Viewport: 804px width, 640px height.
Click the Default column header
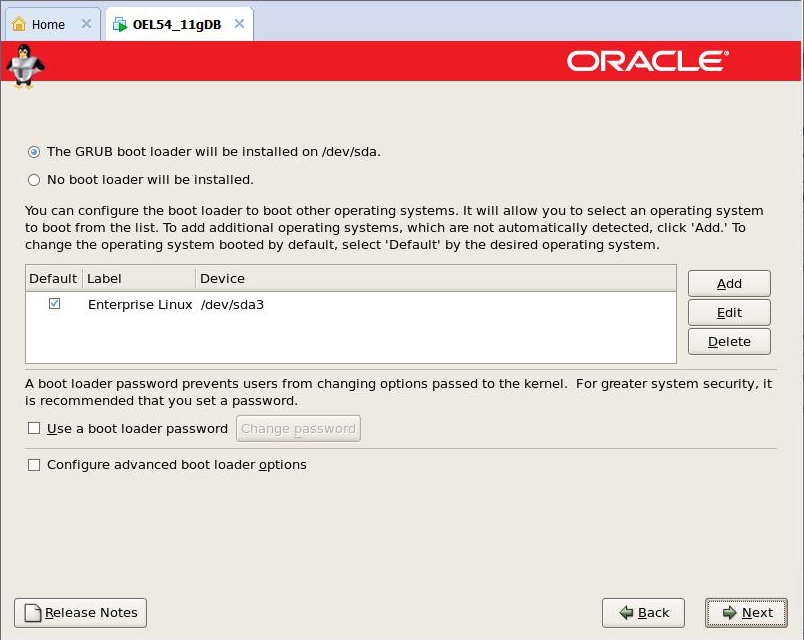53,278
